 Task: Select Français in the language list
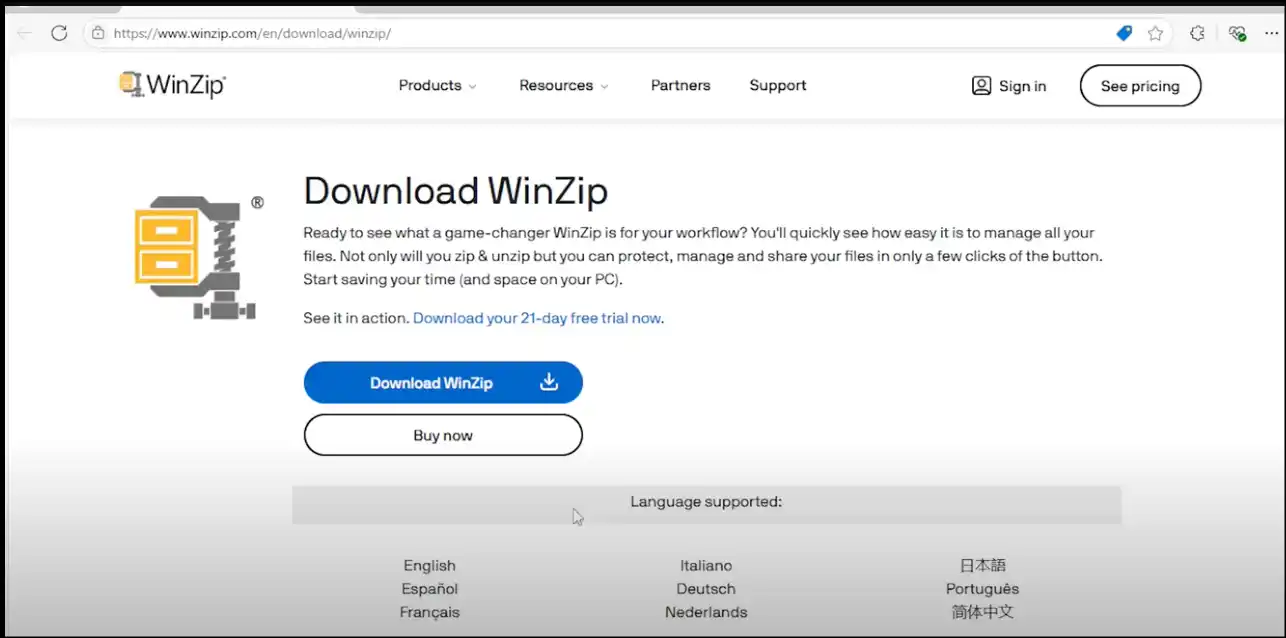click(x=430, y=612)
